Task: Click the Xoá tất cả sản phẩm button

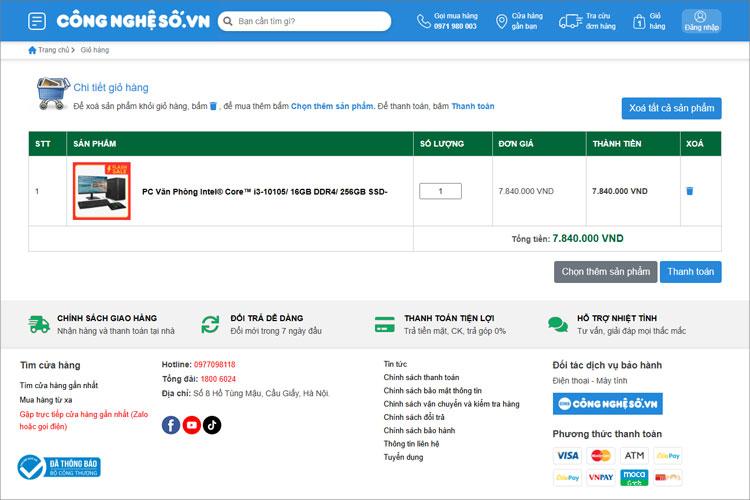Action: click(671, 108)
